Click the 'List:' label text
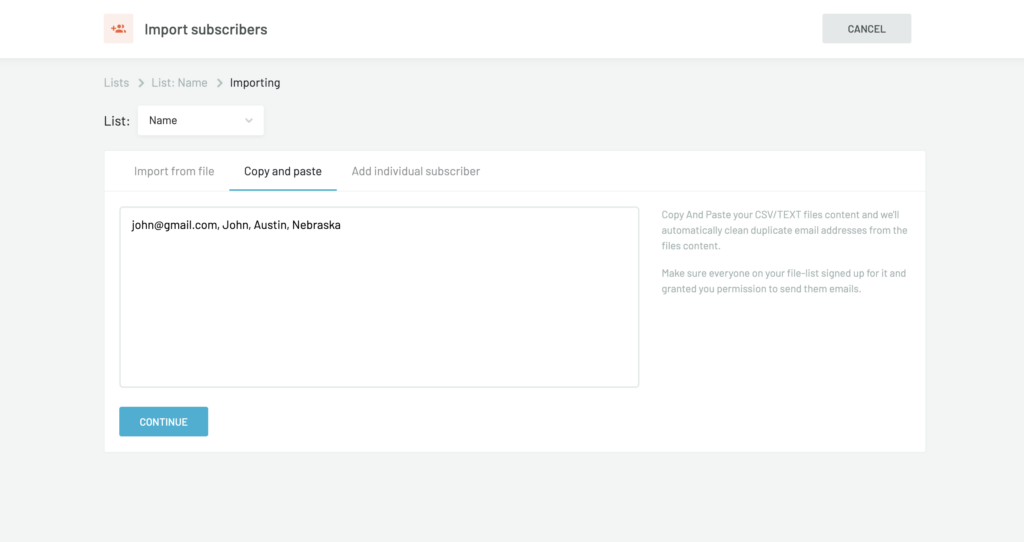The height and width of the screenshot is (542, 1024). click(x=117, y=121)
